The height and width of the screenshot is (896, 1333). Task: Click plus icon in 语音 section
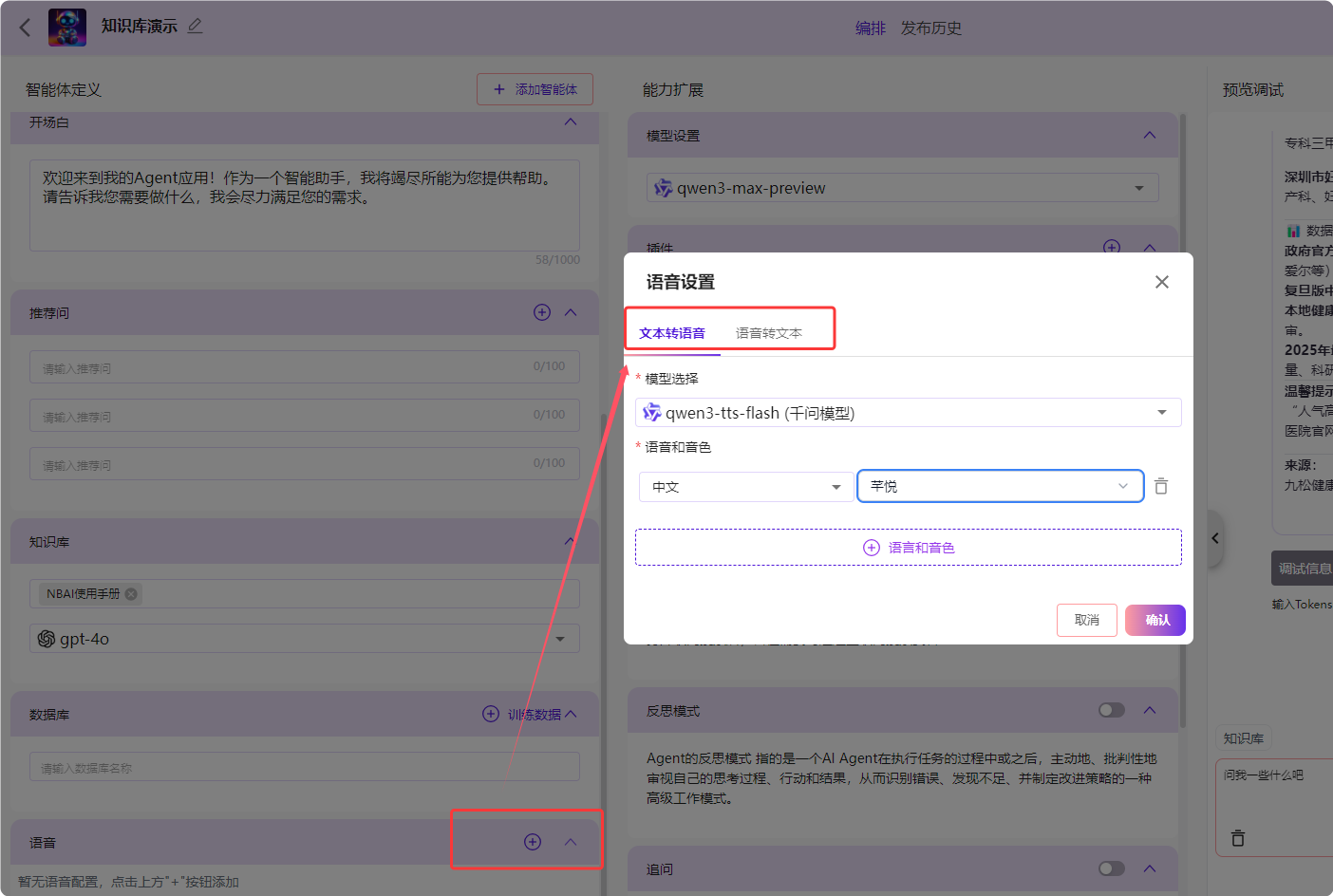(533, 842)
